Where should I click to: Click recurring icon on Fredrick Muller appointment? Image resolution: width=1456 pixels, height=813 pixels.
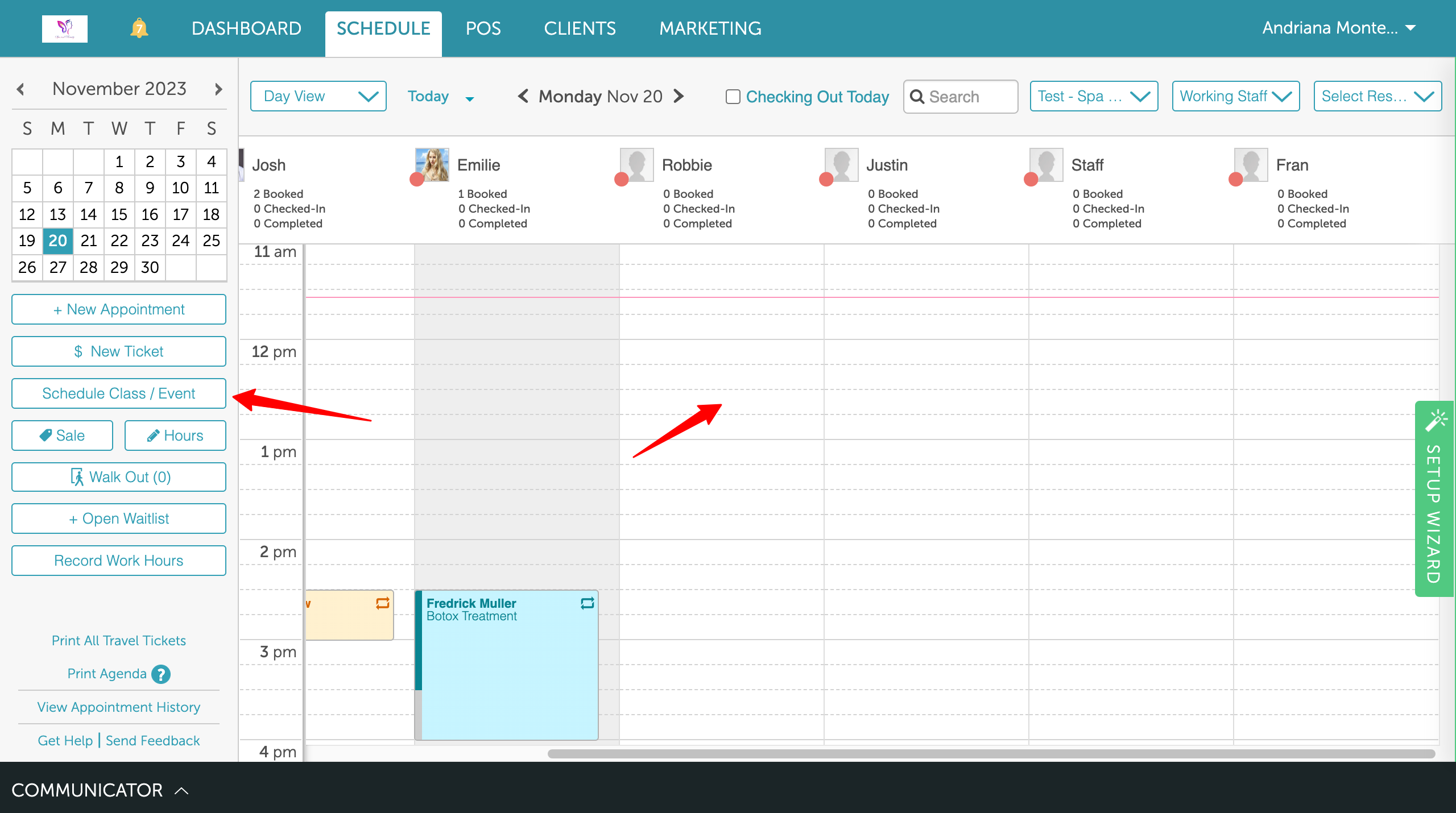[587, 603]
